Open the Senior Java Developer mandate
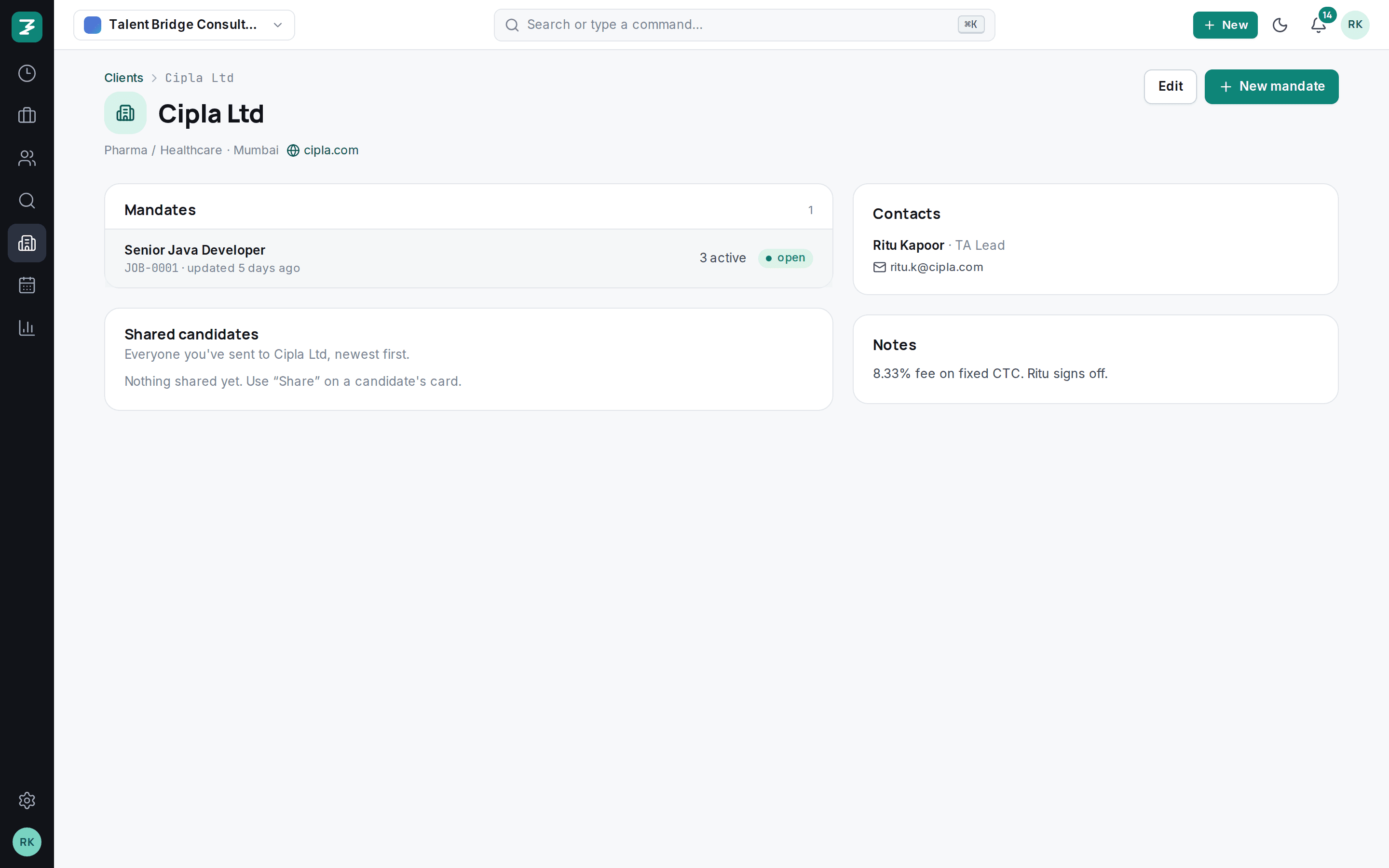The width and height of the screenshot is (1389, 868). pyautogui.click(x=468, y=258)
